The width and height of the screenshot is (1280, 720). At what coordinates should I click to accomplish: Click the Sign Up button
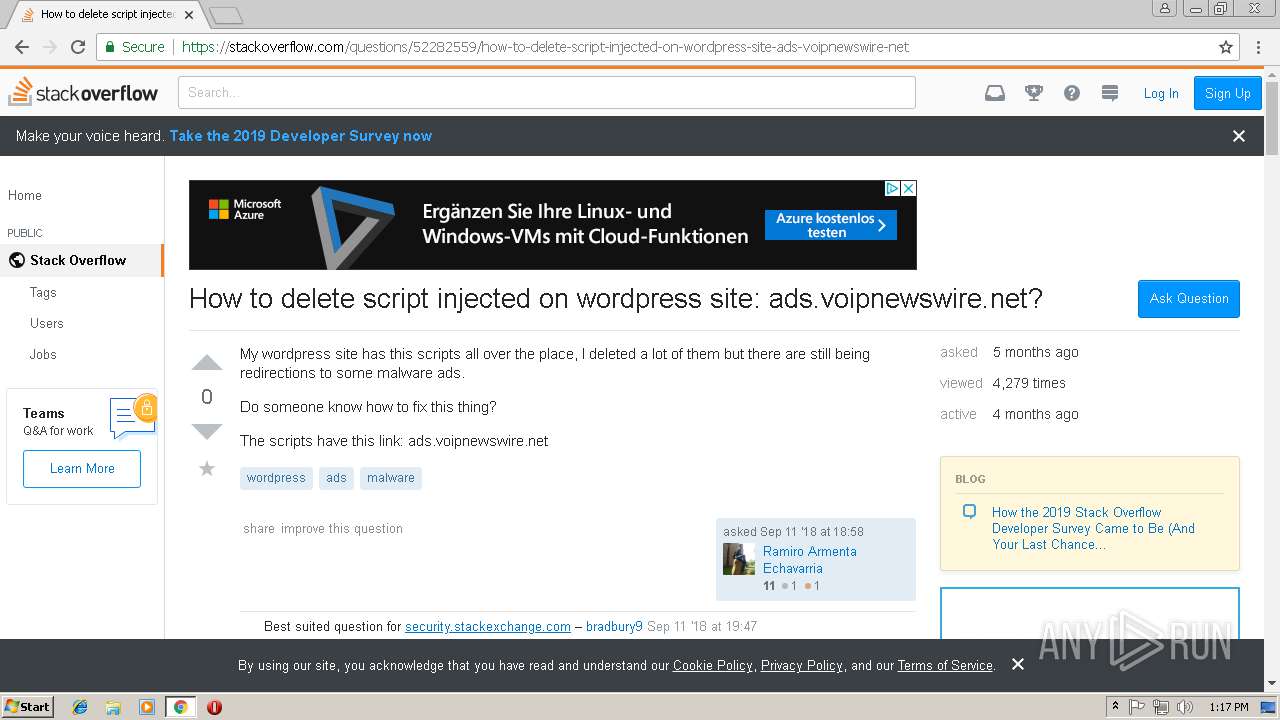tap(1228, 93)
